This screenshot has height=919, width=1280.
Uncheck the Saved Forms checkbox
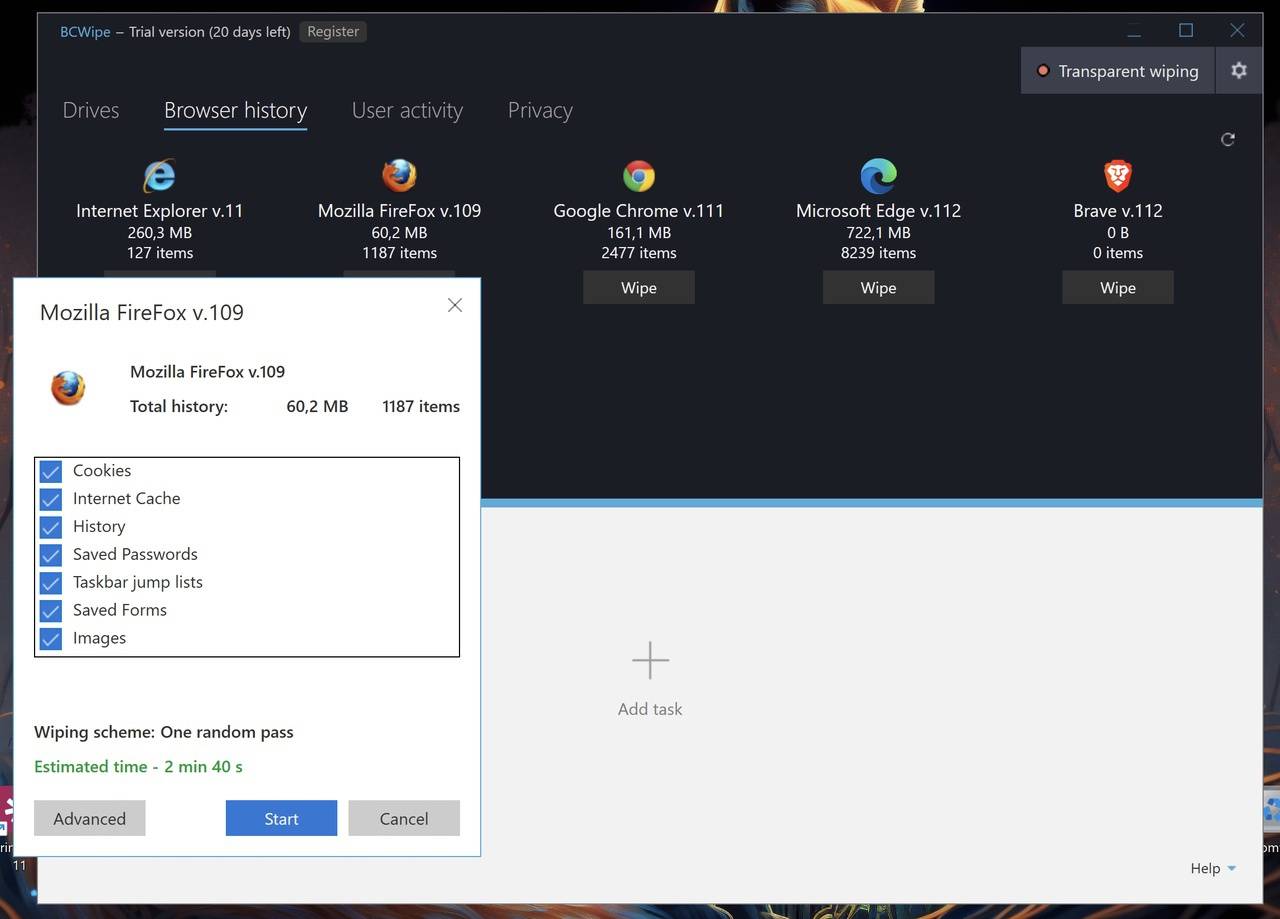tap(51, 611)
